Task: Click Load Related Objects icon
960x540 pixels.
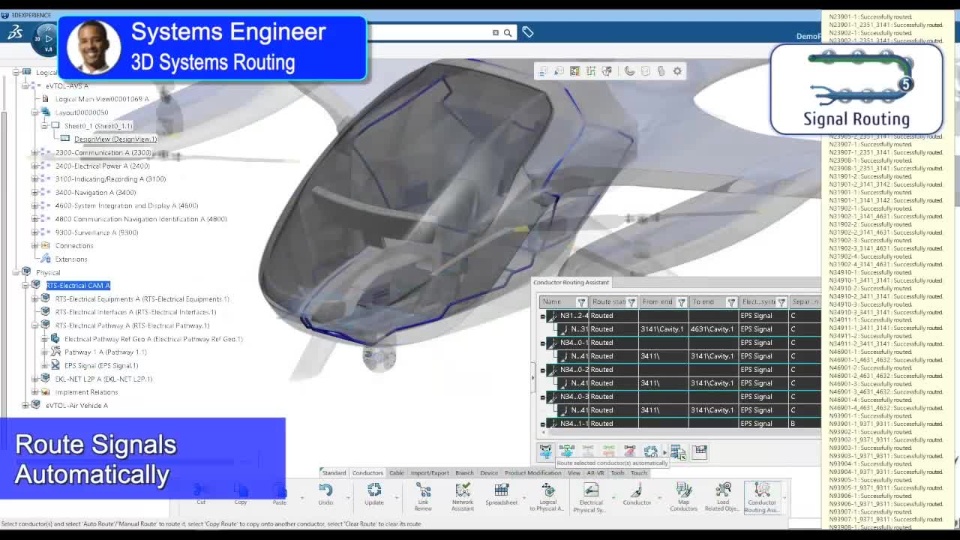Action: (723, 490)
